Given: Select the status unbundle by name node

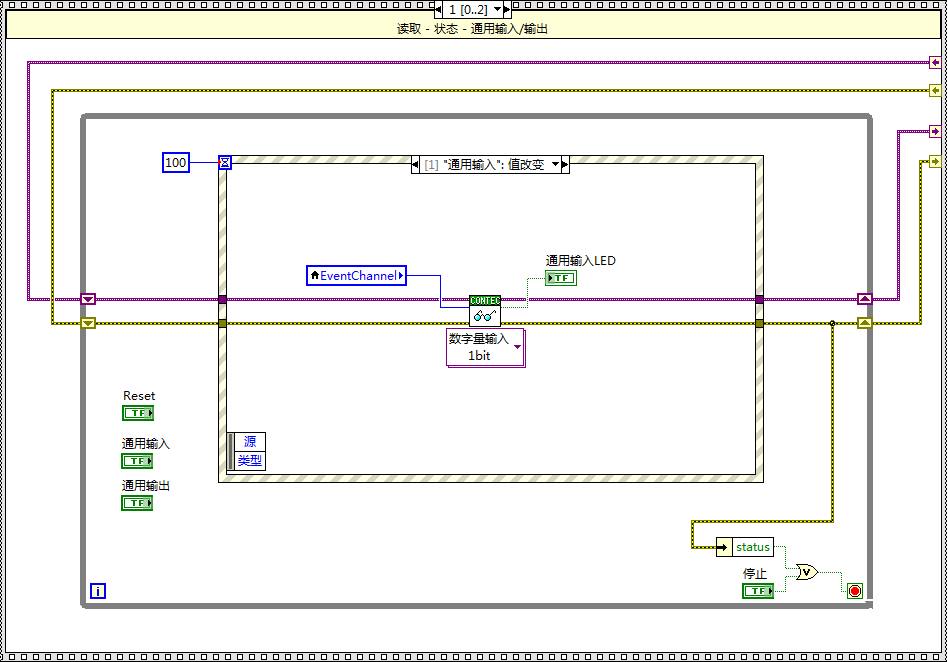Looking at the screenshot, I should [x=745, y=547].
